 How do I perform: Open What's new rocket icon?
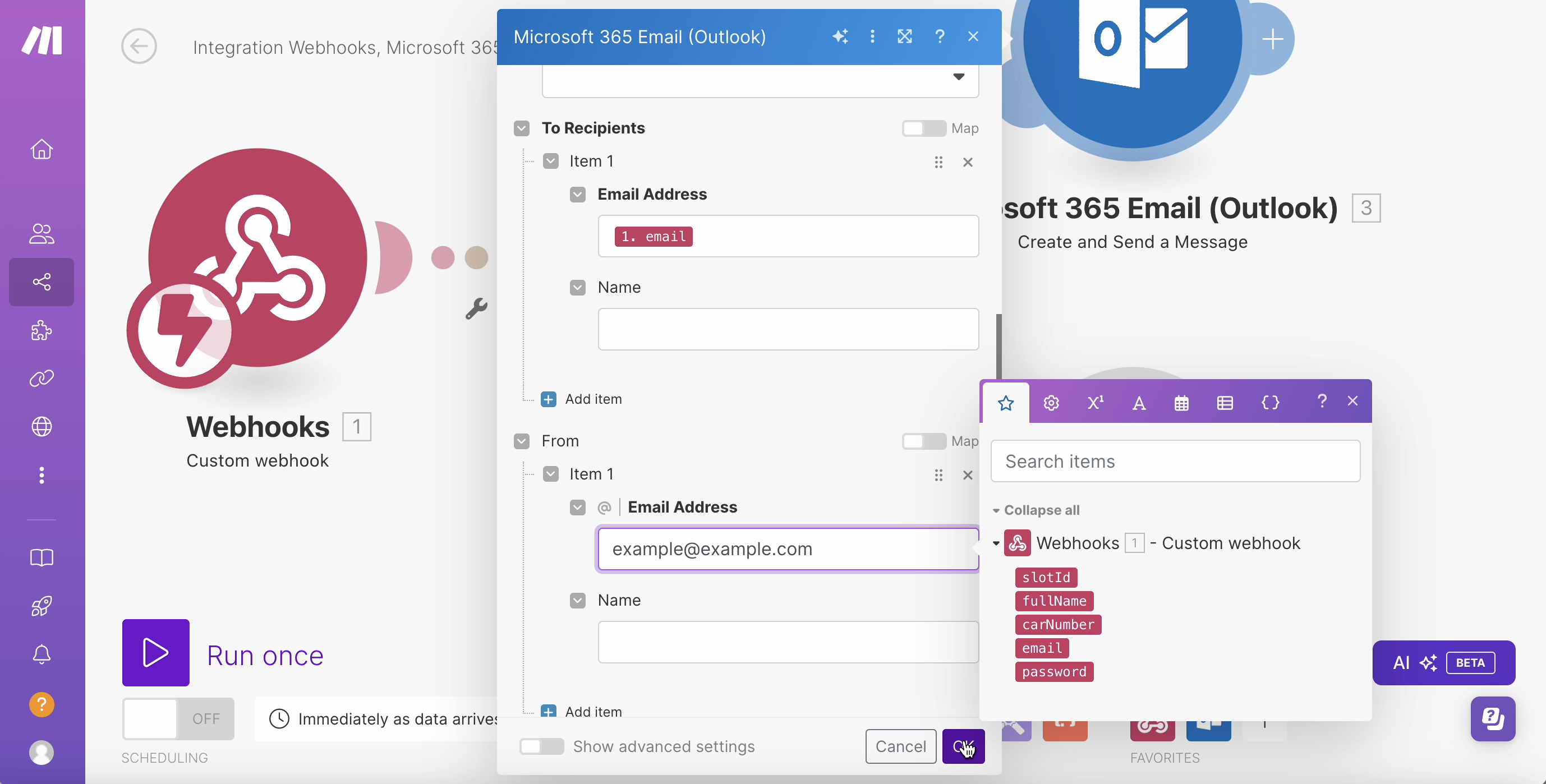click(42, 606)
